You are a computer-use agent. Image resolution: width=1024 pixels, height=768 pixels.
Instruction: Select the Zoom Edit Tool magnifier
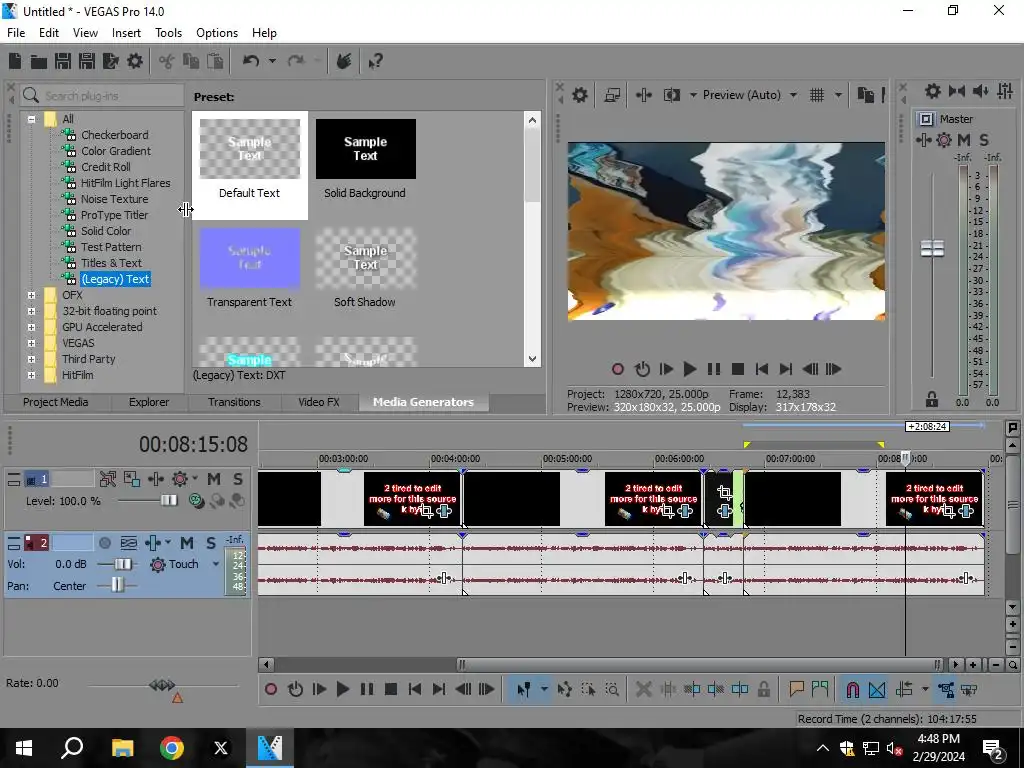coord(612,690)
